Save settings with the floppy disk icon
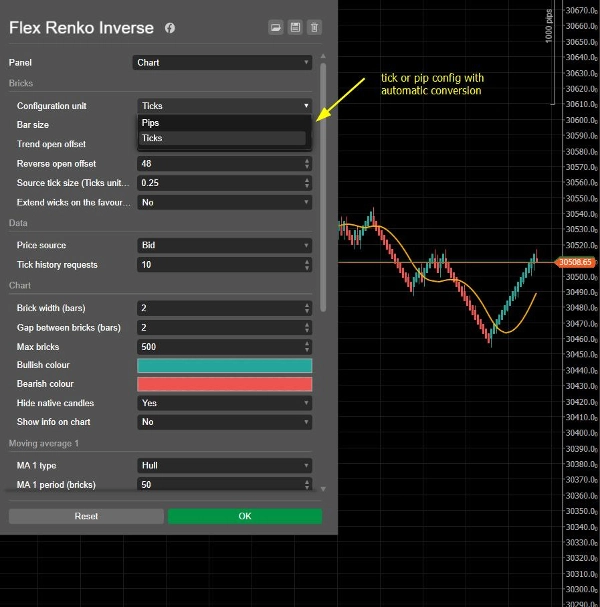 (x=295, y=27)
